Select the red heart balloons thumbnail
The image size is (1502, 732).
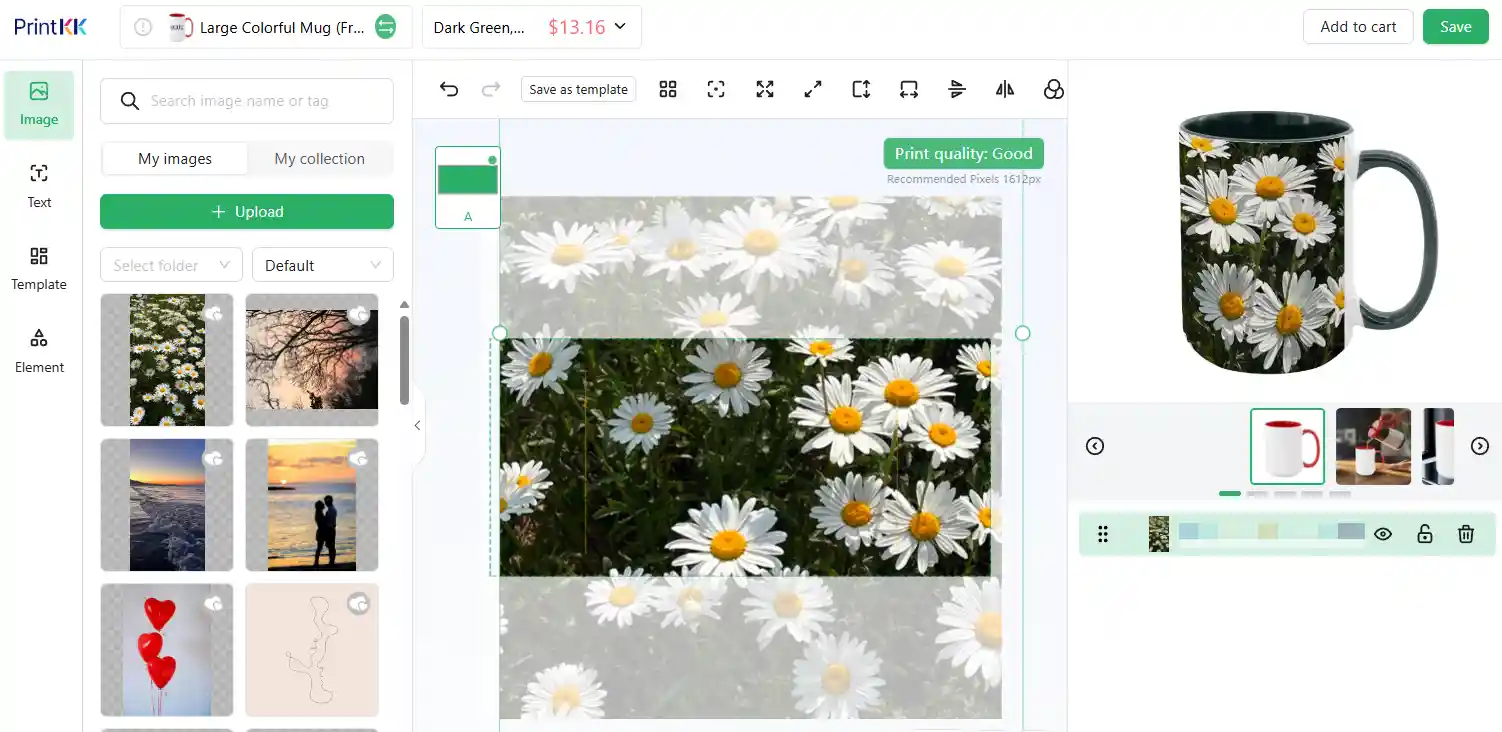[167, 650]
